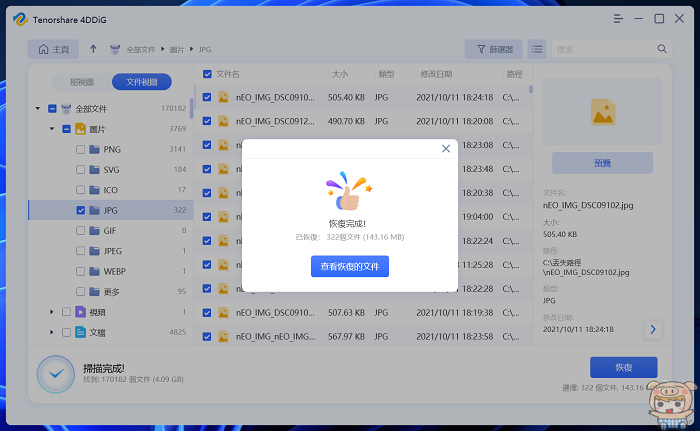Go to the 主頁 home button
Image resolution: width=700 pixels, height=431 pixels.
(x=53, y=49)
